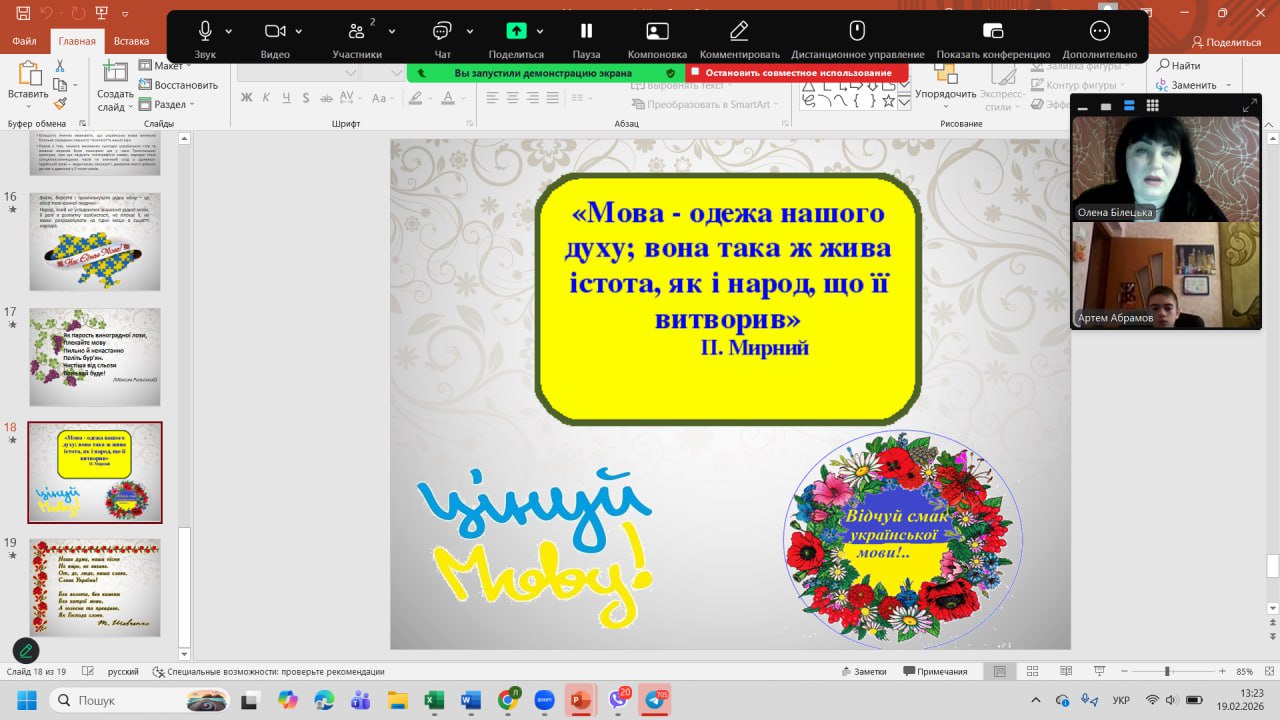1280x720 pixels.
Task: Toggle the Заметки notes pane
Action: click(862, 671)
